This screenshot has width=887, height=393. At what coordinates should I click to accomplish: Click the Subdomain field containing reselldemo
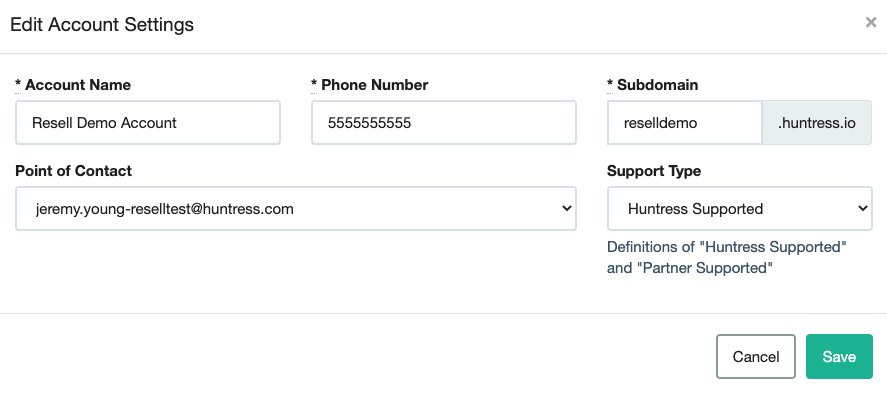pyautogui.click(x=684, y=123)
